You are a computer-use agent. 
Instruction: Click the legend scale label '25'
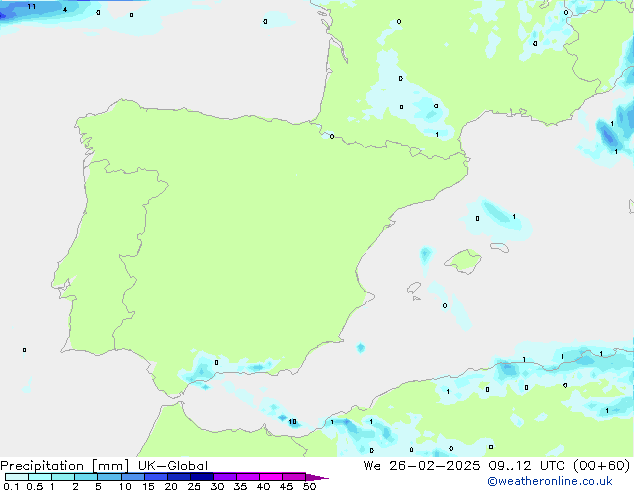click(194, 486)
